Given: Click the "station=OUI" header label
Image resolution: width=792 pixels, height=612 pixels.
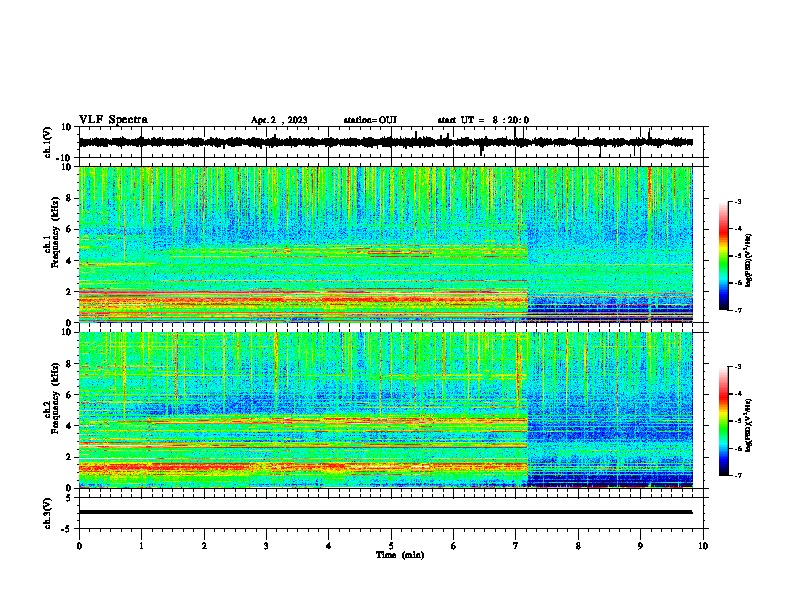Looking at the screenshot, I should coord(370,120).
